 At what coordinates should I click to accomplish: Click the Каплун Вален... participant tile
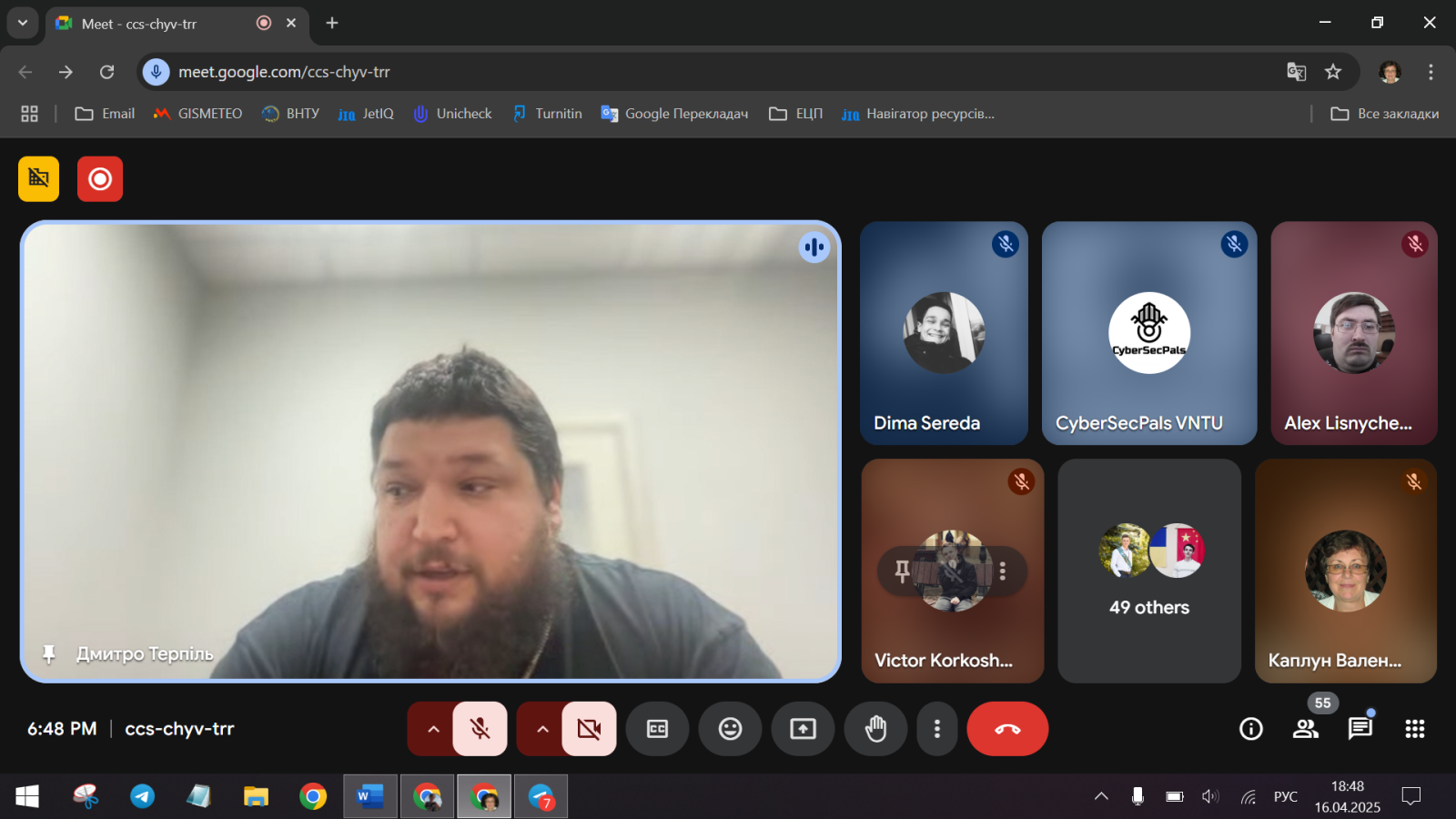click(1346, 571)
